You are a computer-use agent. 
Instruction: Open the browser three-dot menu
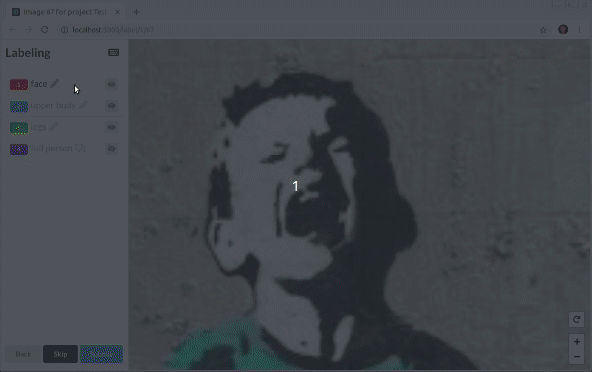[580, 29]
